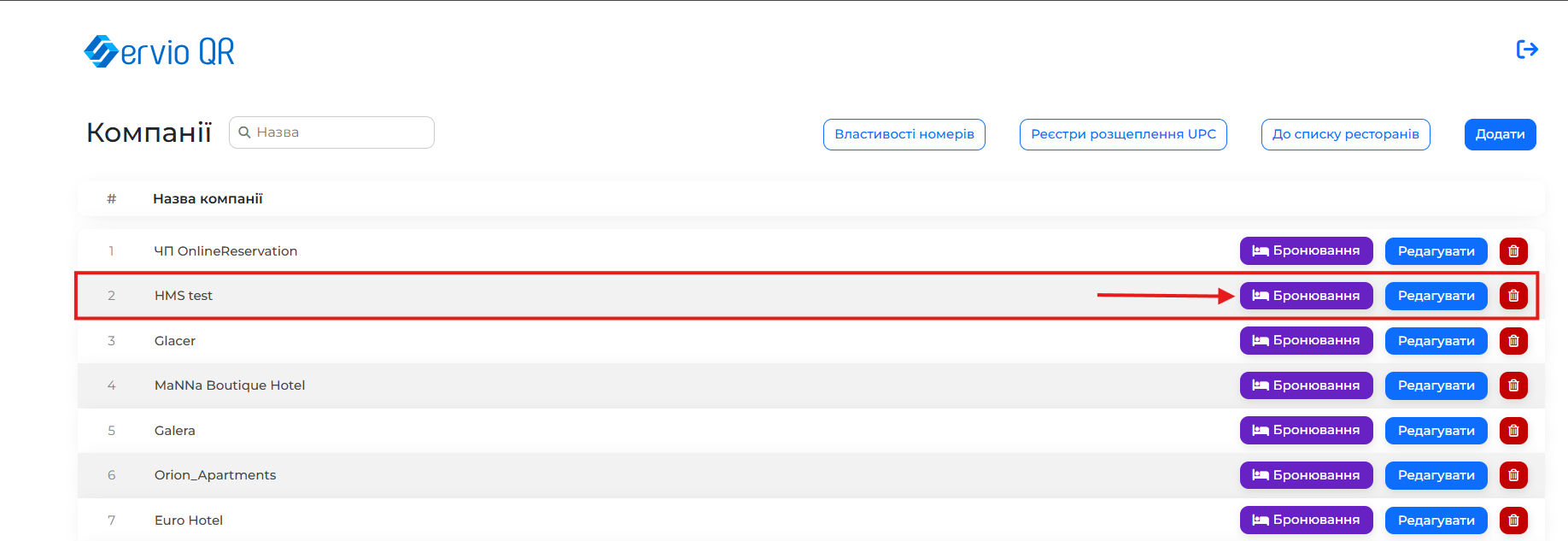The image size is (1568, 541).
Task: Open Властивості номерів page
Action: [904, 134]
